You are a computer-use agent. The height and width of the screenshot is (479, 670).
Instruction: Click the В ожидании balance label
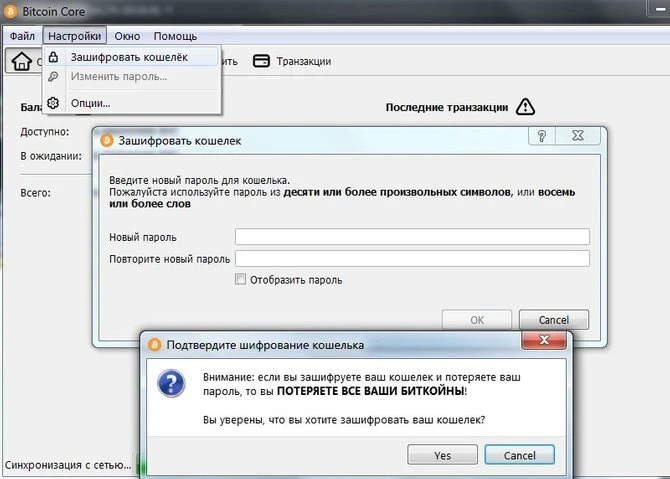[x=51, y=156]
